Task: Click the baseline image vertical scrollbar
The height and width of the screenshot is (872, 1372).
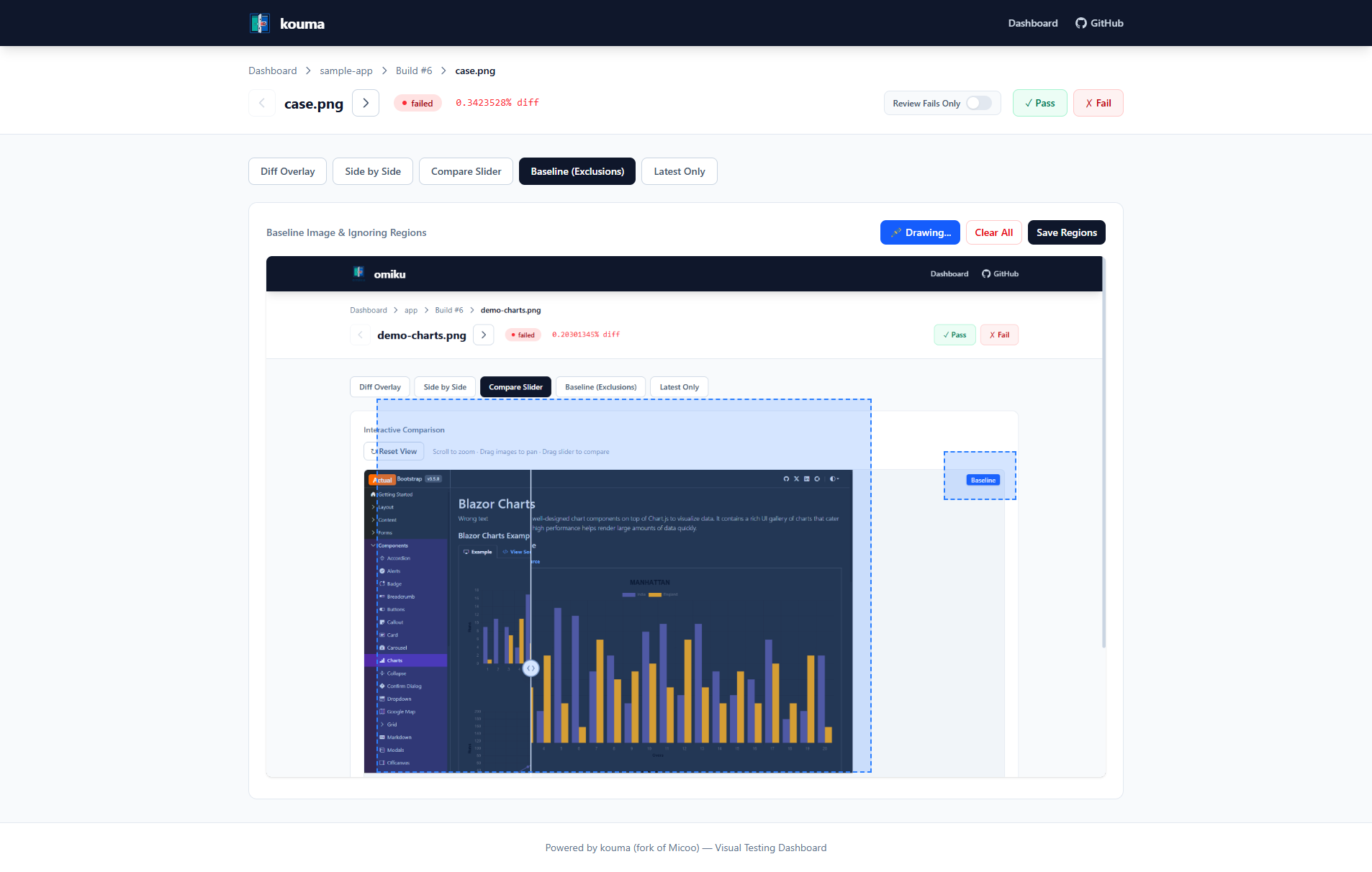Action: (x=1104, y=453)
